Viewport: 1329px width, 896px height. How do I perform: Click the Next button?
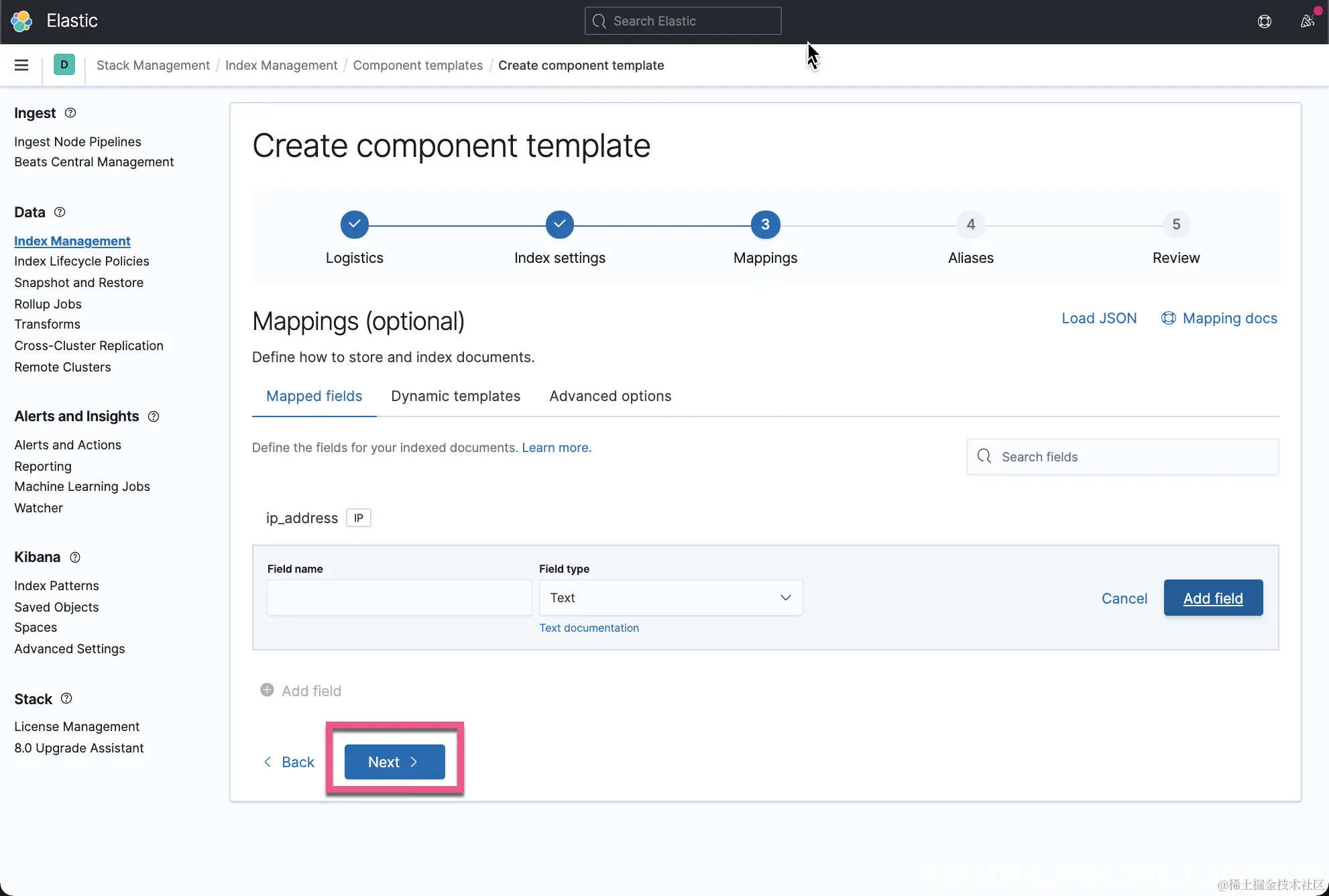point(394,762)
